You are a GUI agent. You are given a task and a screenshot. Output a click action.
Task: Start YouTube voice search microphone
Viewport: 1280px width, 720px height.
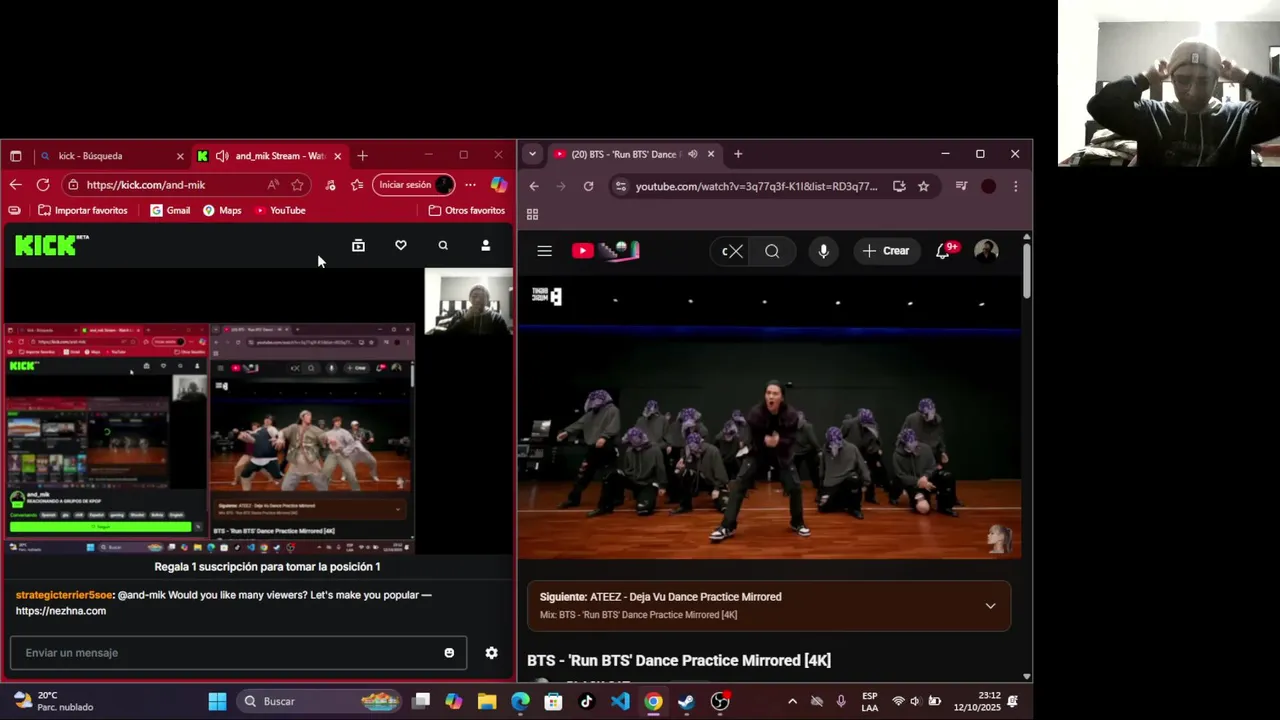tap(823, 251)
